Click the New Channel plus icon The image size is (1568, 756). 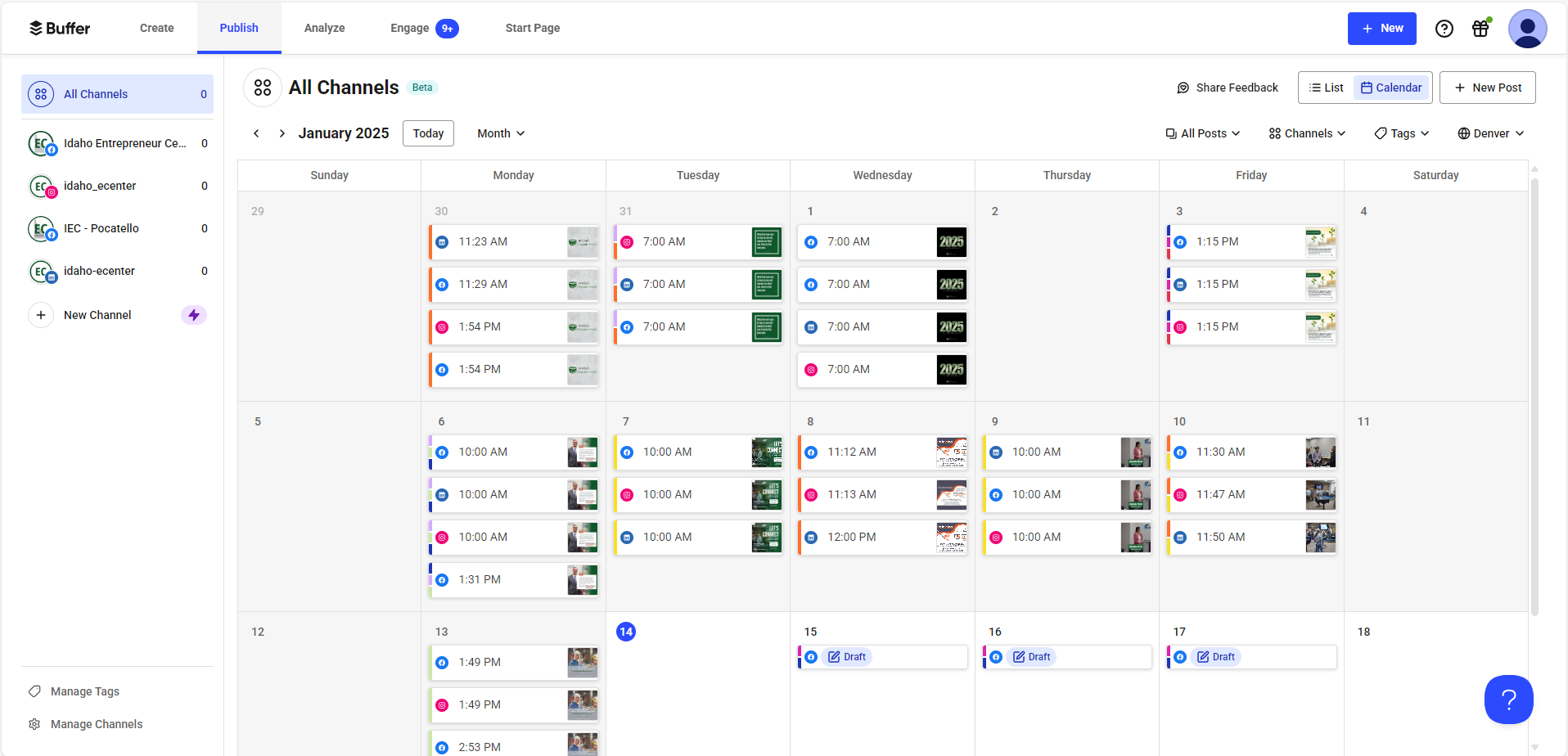[41, 315]
